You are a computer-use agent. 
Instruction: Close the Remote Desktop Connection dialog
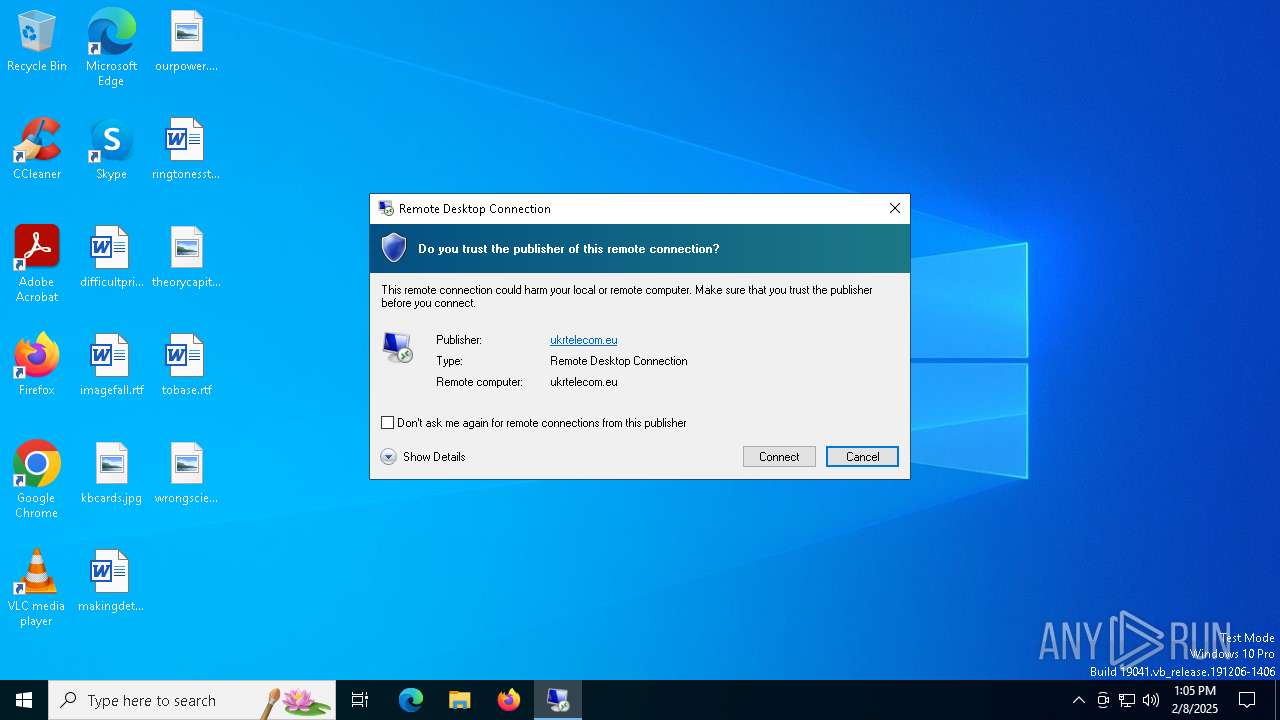tap(895, 208)
